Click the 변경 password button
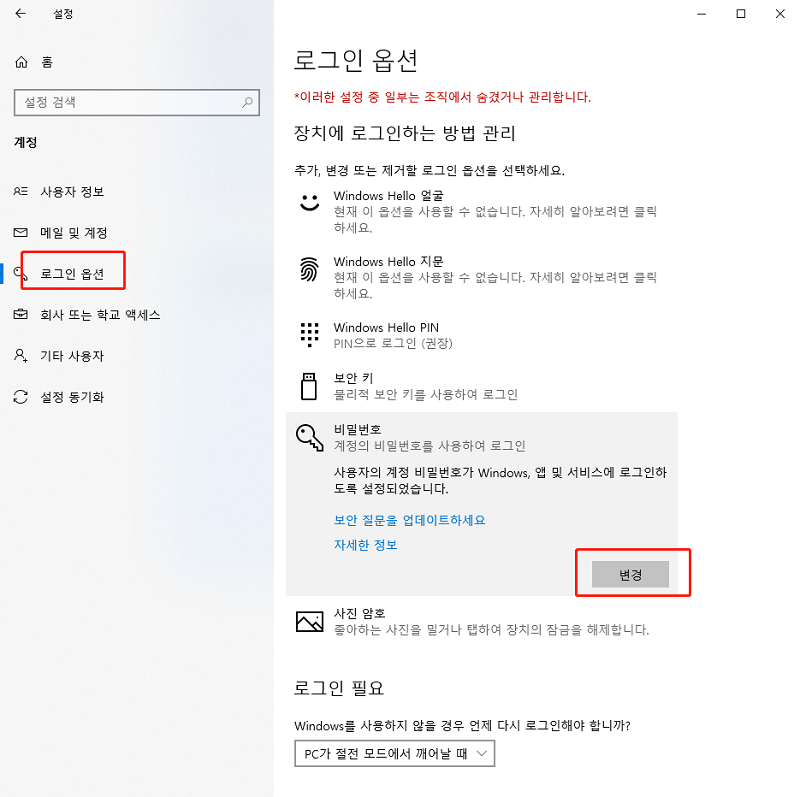This screenshot has width=800, height=797. pos(630,575)
